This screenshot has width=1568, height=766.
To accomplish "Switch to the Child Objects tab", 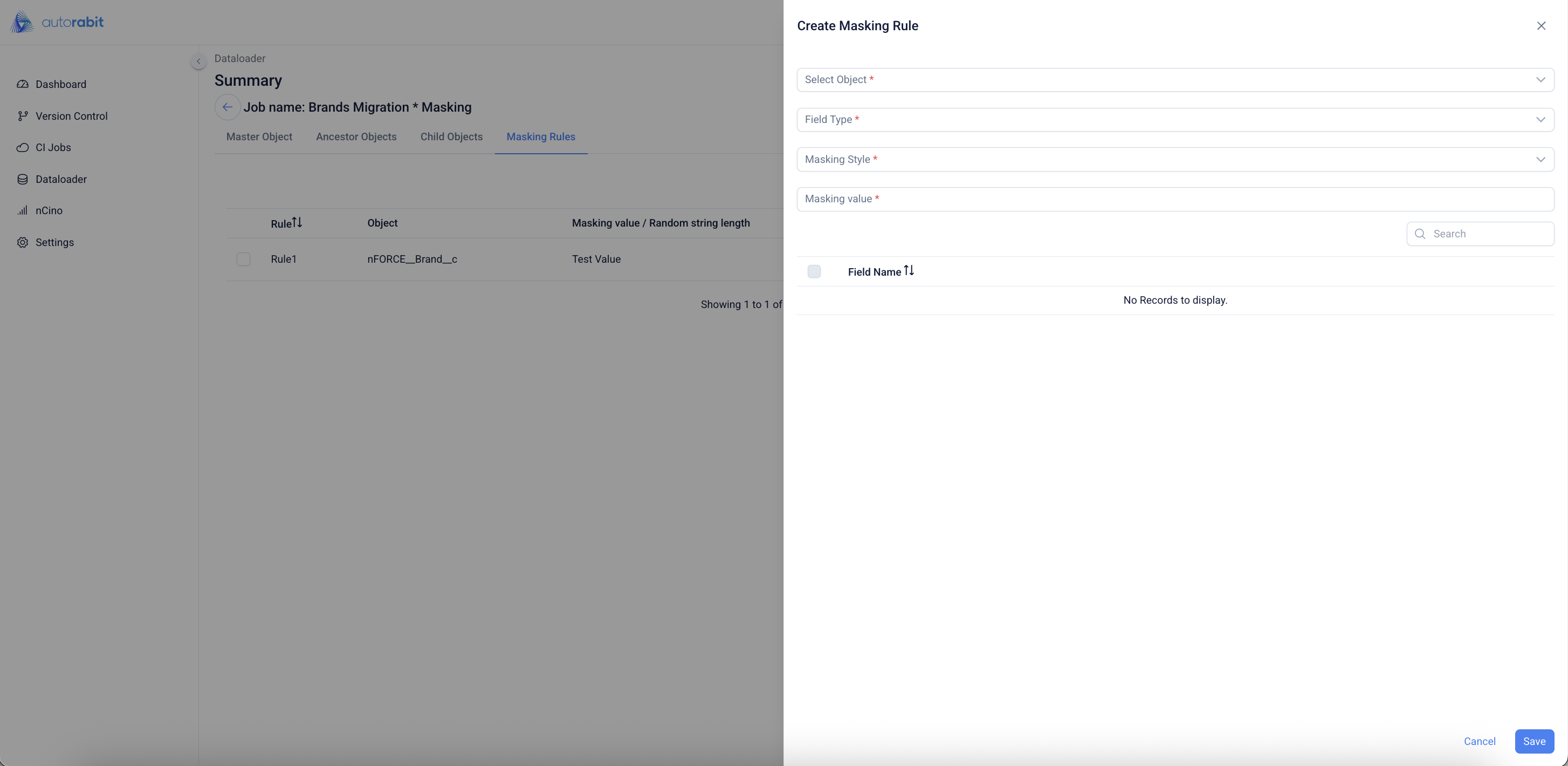I will point(451,137).
